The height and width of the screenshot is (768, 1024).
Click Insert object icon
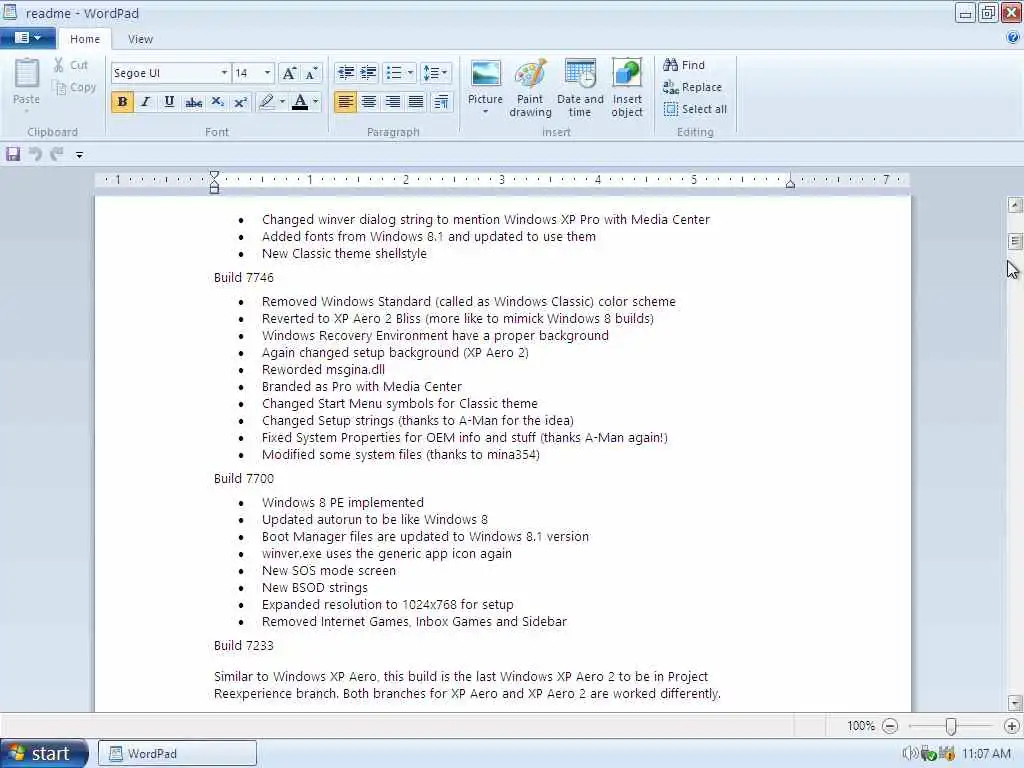pyautogui.click(x=627, y=74)
